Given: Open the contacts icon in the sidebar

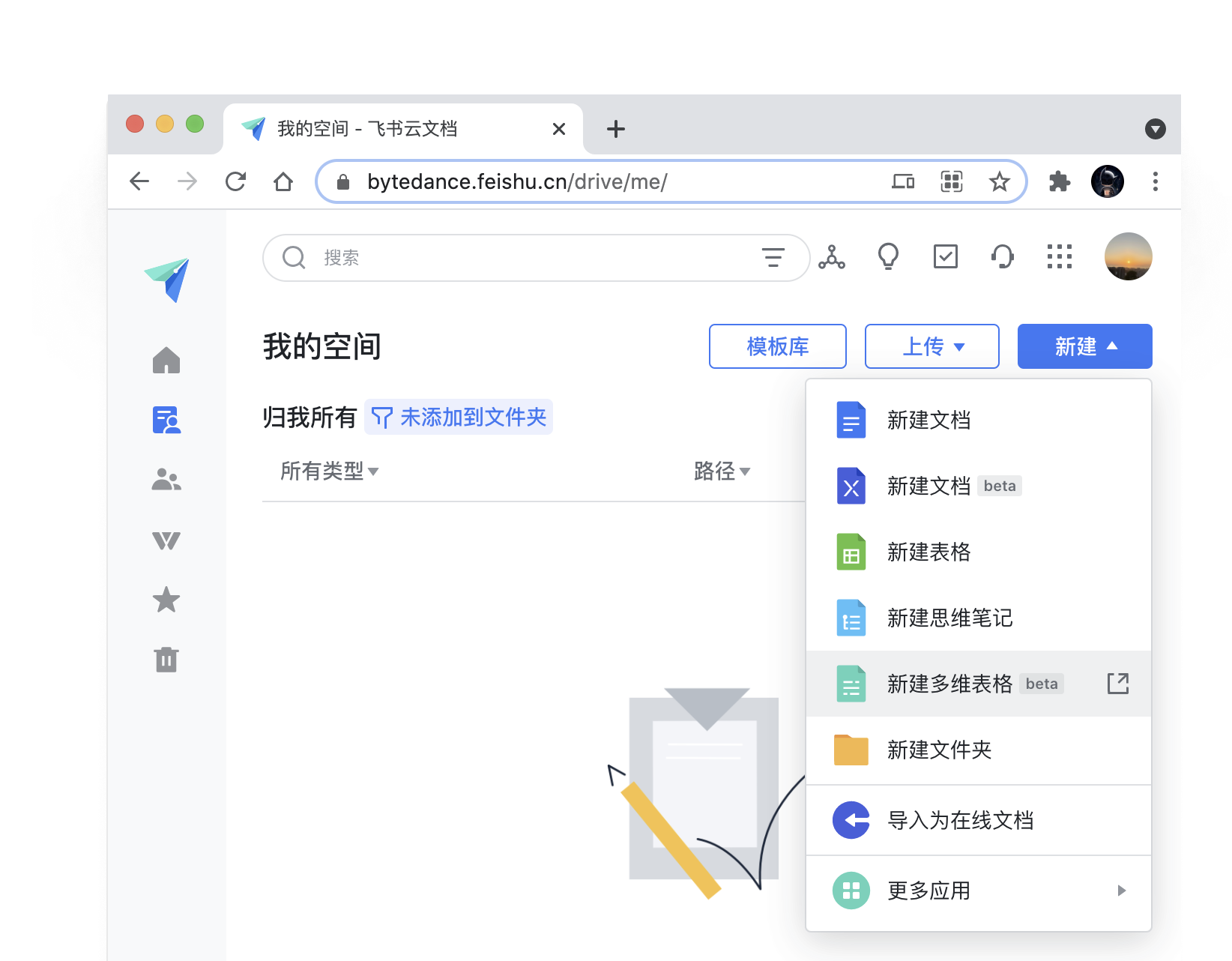Looking at the screenshot, I should [x=166, y=479].
